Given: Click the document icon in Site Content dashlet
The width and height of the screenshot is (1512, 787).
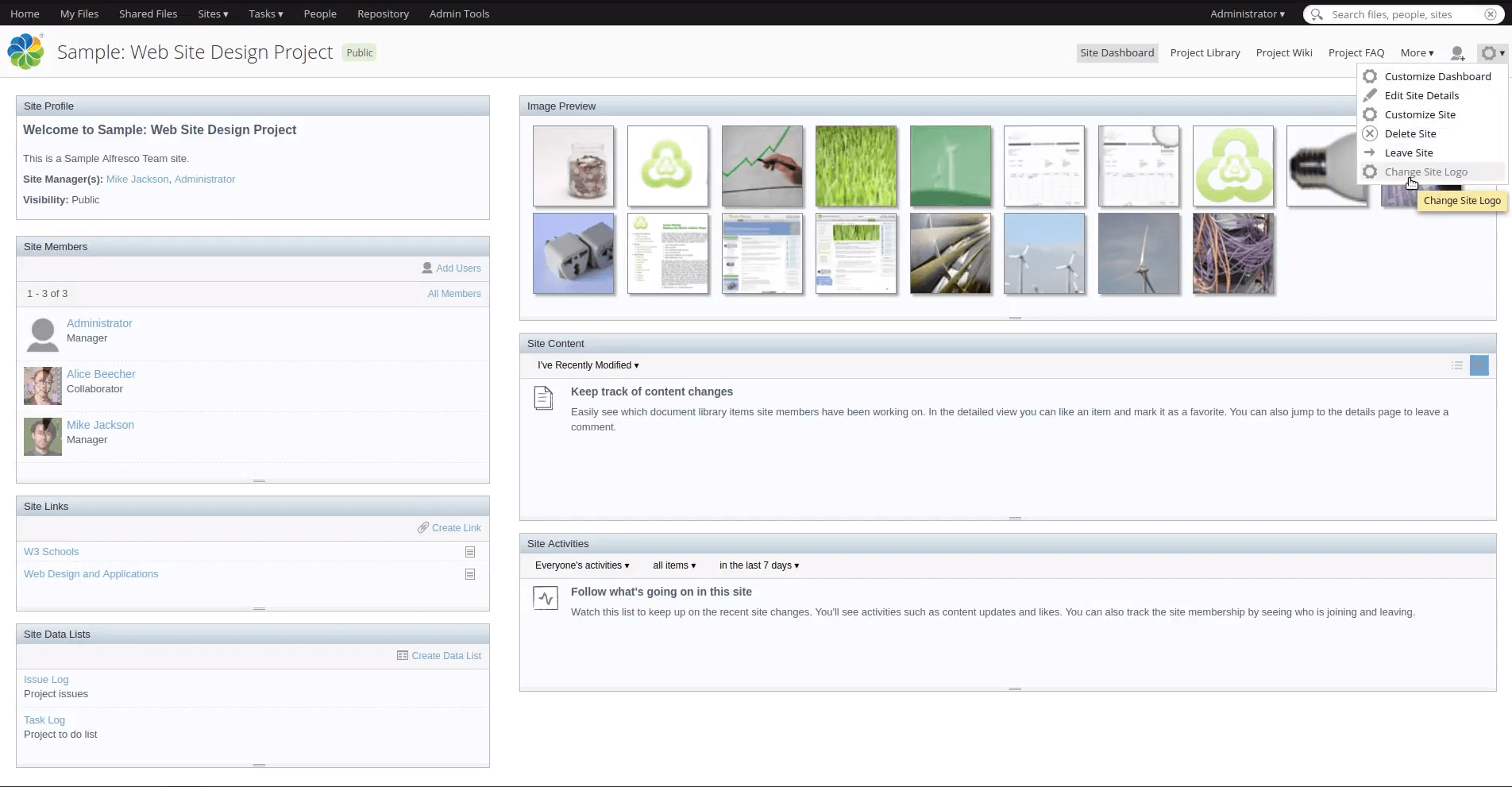Looking at the screenshot, I should pyautogui.click(x=543, y=398).
